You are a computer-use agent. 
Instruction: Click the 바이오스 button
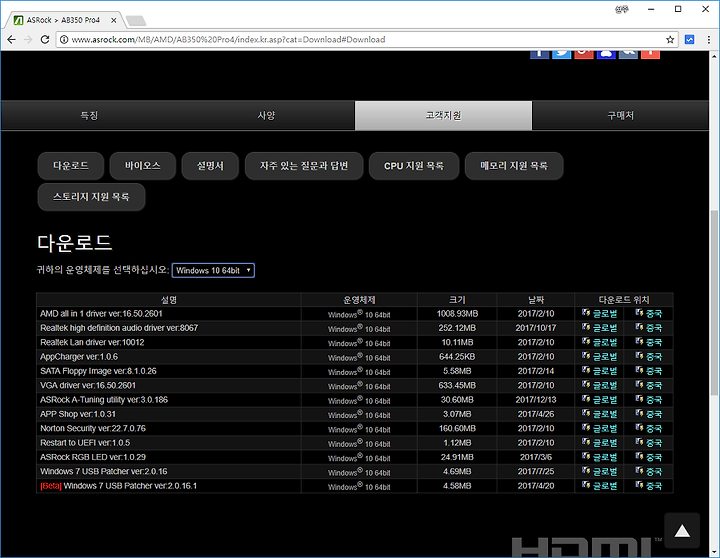pos(143,166)
